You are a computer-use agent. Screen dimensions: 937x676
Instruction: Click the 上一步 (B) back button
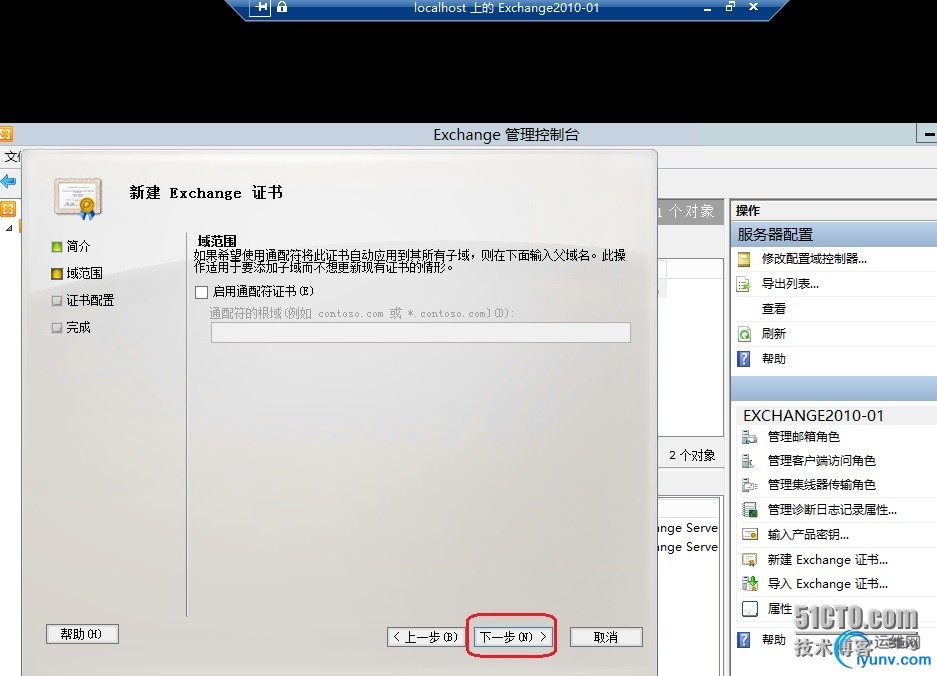(425, 637)
